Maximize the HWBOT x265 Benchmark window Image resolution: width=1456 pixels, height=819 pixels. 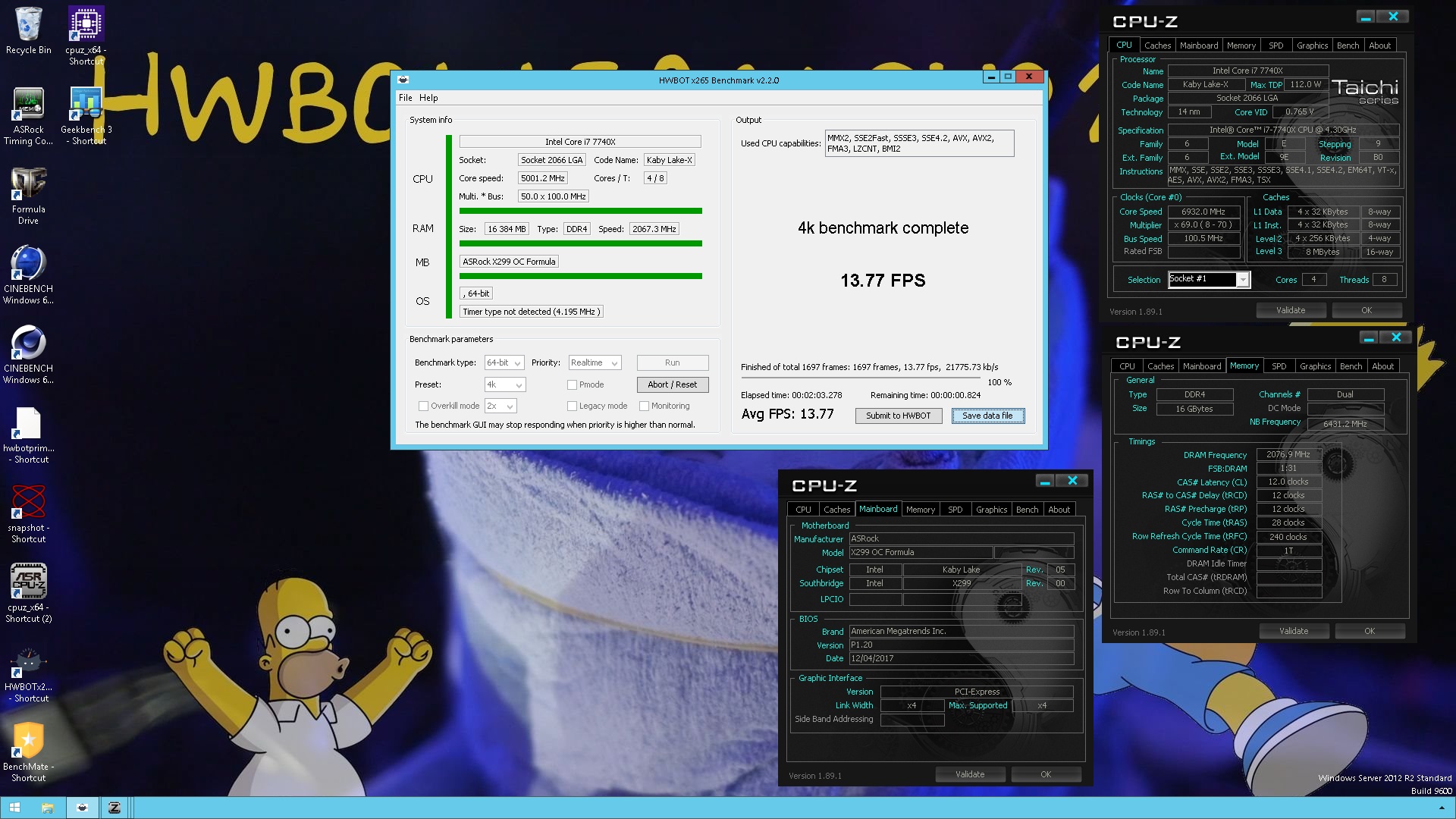[1008, 77]
